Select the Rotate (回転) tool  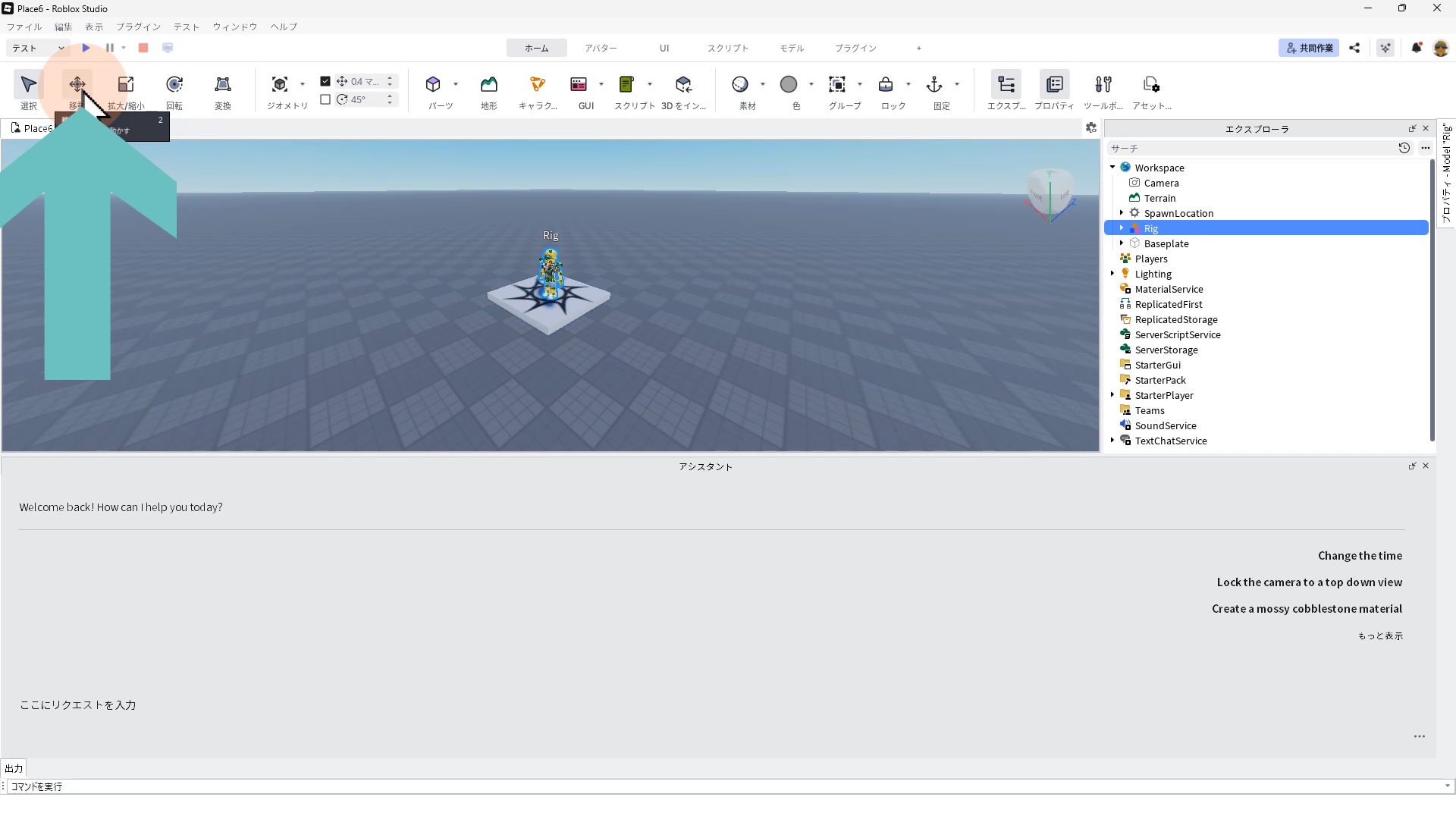[x=174, y=85]
